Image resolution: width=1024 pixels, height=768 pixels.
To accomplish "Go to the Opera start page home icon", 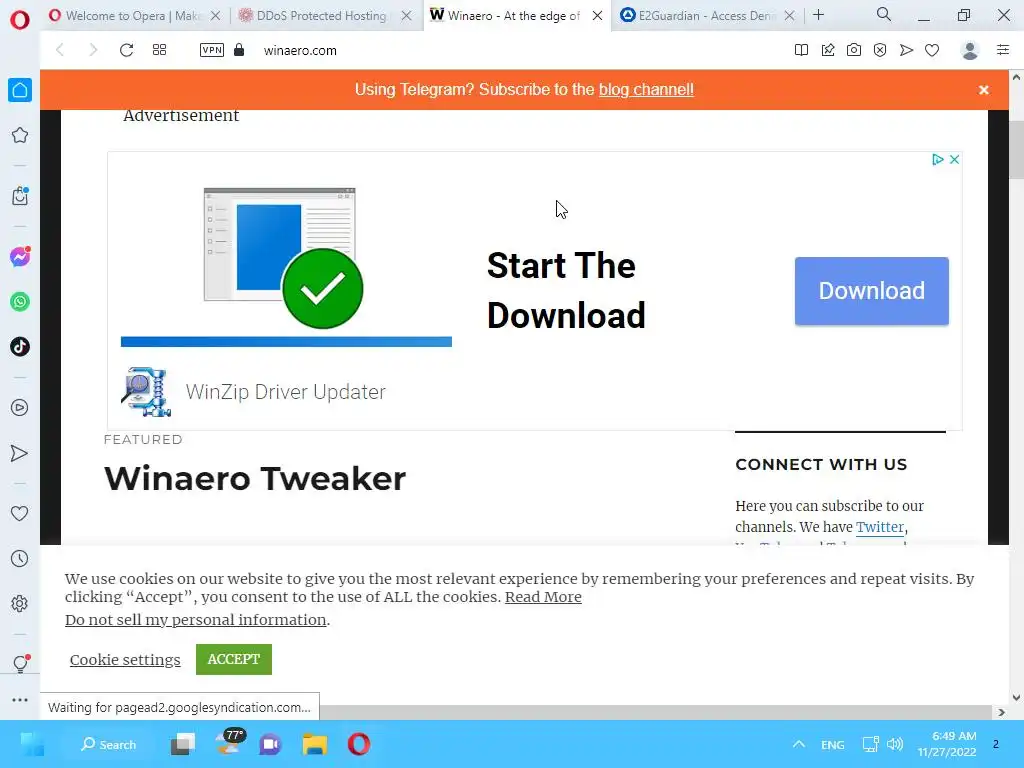I will [20, 90].
